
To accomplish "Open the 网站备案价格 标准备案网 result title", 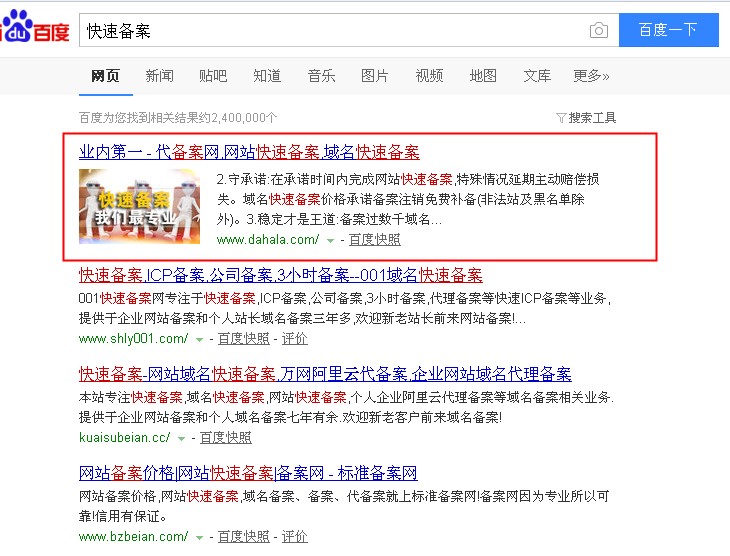I will tap(248, 473).
